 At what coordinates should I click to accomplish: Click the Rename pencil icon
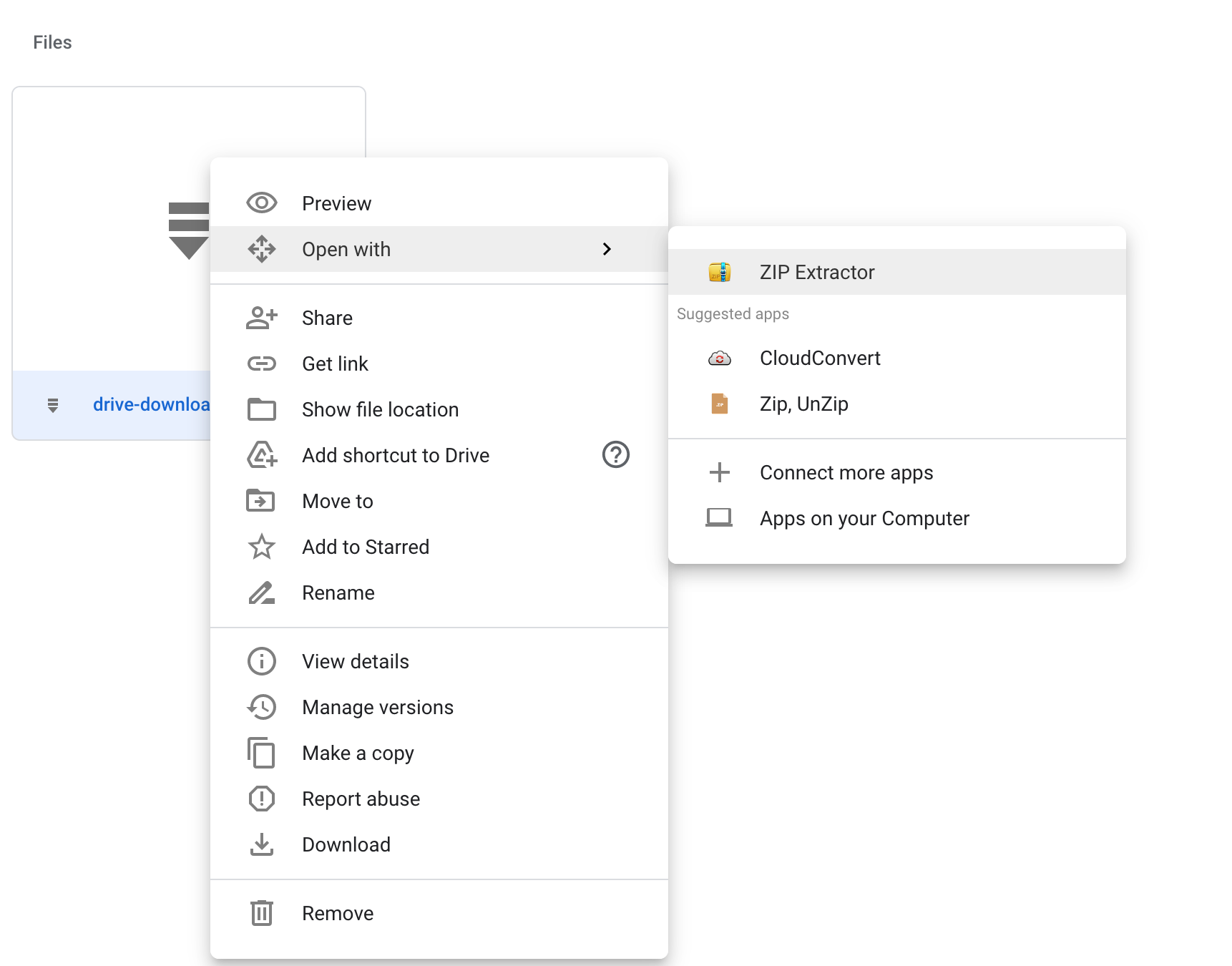(262, 592)
